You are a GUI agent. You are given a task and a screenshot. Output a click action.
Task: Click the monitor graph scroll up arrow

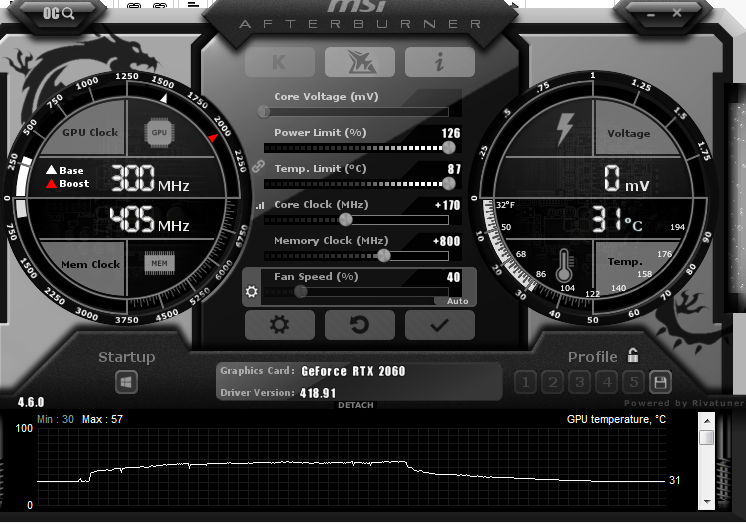coord(707,421)
